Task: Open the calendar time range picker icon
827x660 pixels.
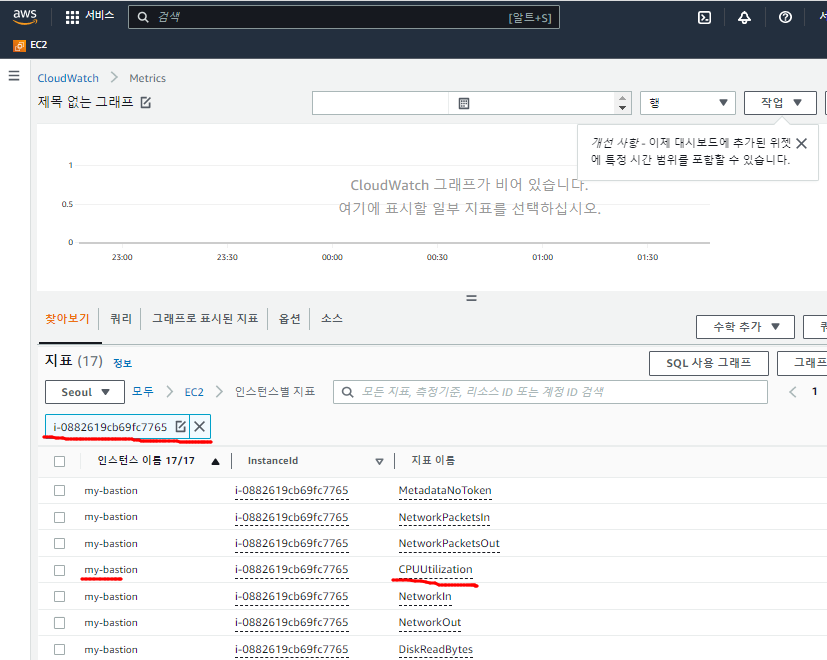Action: point(464,103)
